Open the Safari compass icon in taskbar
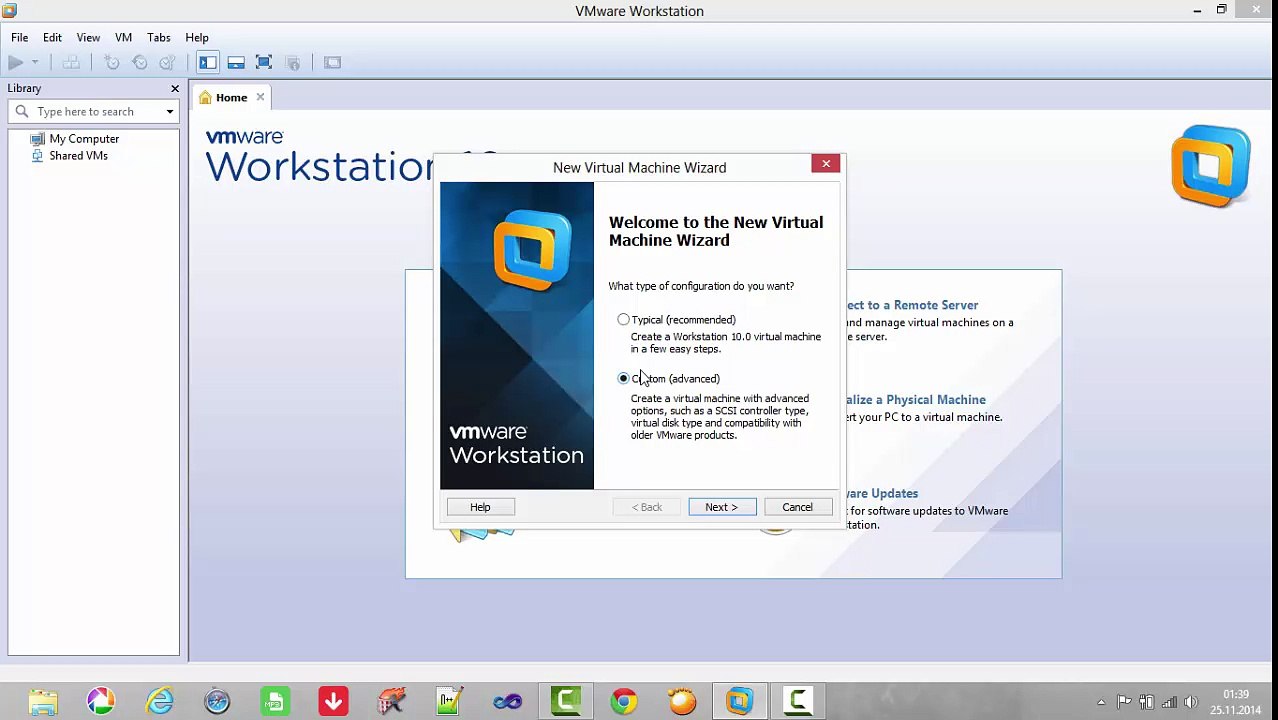 (217, 701)
